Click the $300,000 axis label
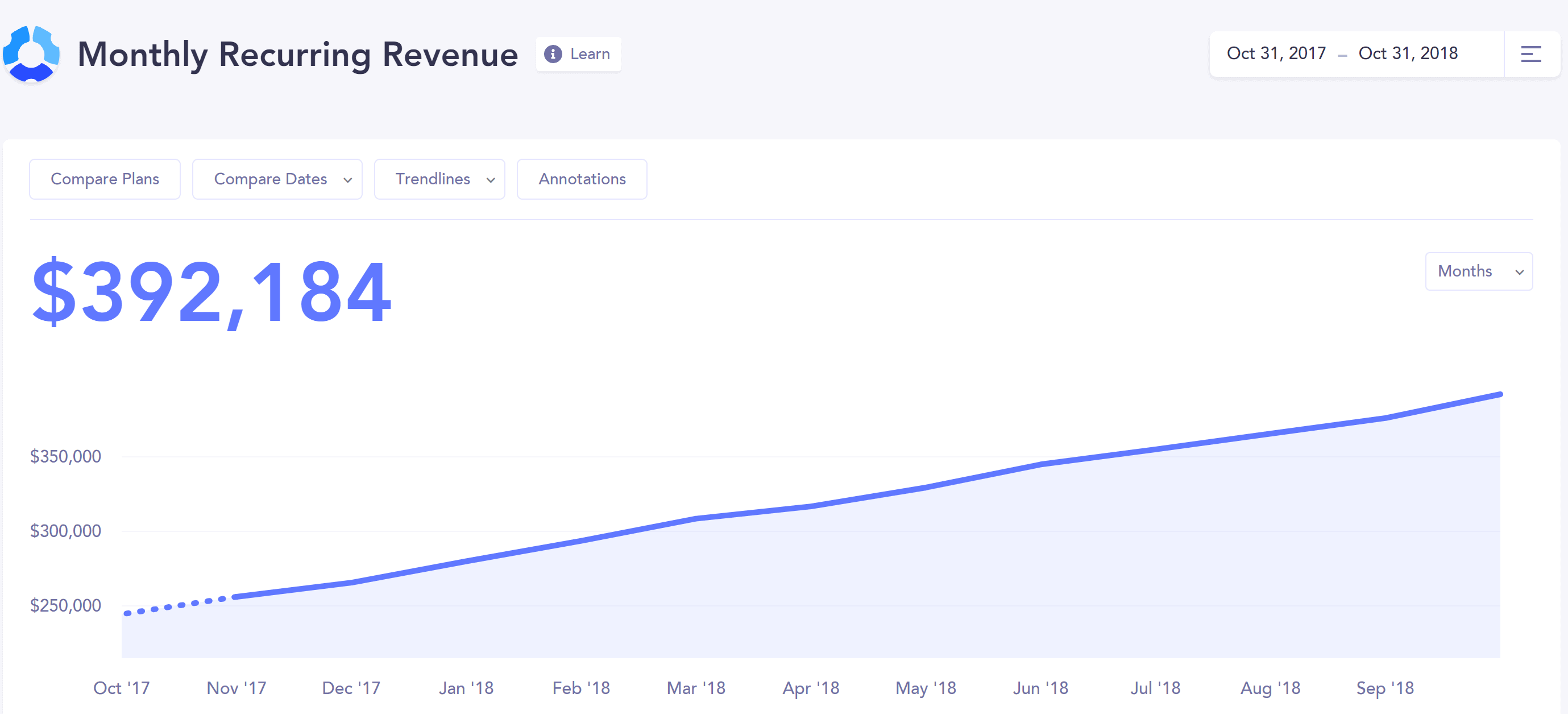The height and width of the screenshot is (714, 1568). pos(66,531)
